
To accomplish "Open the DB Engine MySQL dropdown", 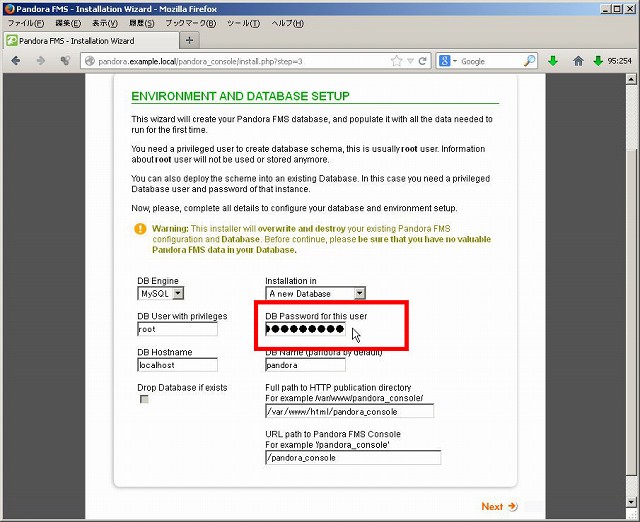I will click(x=161, y=293).
